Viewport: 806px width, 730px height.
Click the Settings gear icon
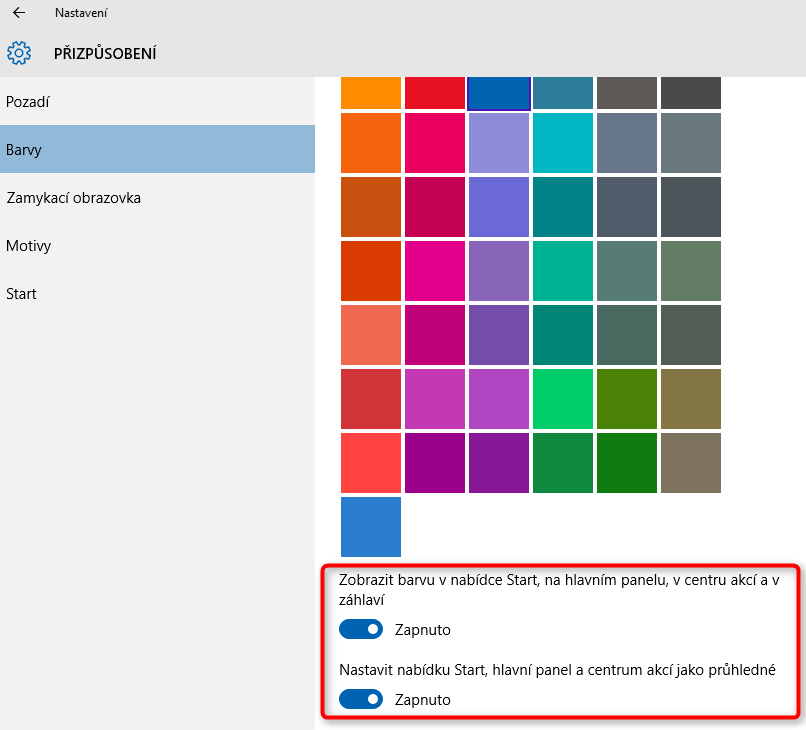click(18, 53)
